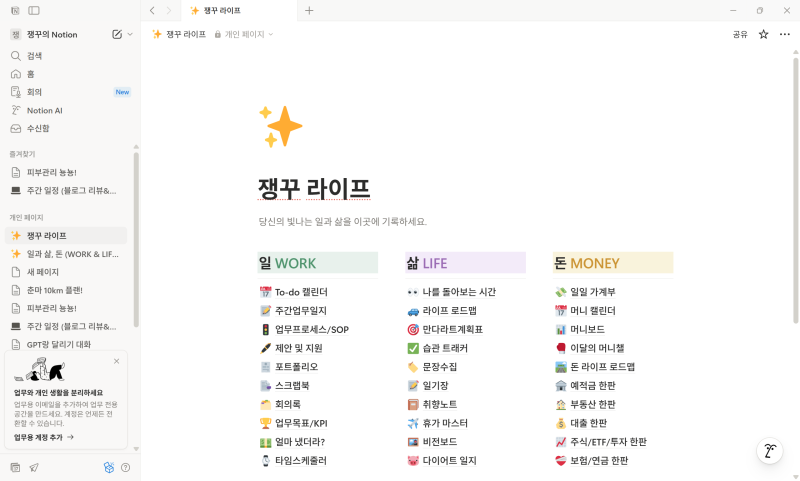Open a new tab with plus icon
The height and width of the screenshot is (481, 800).
pyautogui.click(x=309, y=11)
